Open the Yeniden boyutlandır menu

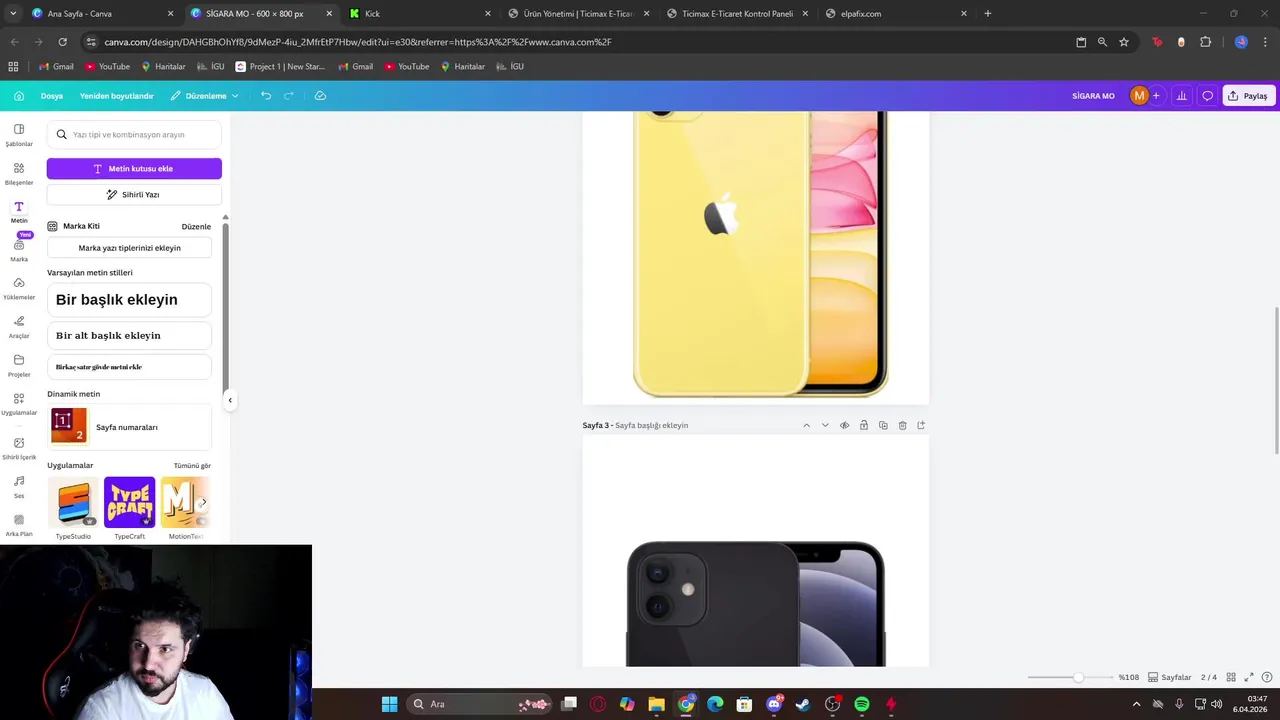pyautogui.click(x=117, y=96)
